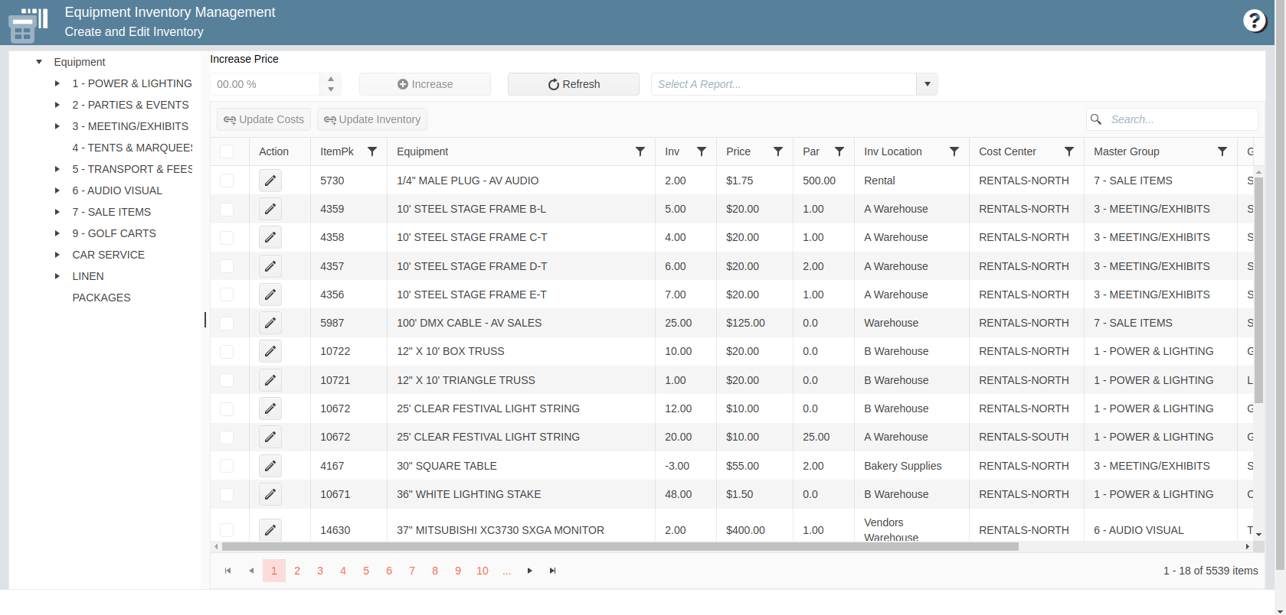Expand the 2 - PARTIES & EVENTS tree node

pyautogui.click(x=57, y=105)
